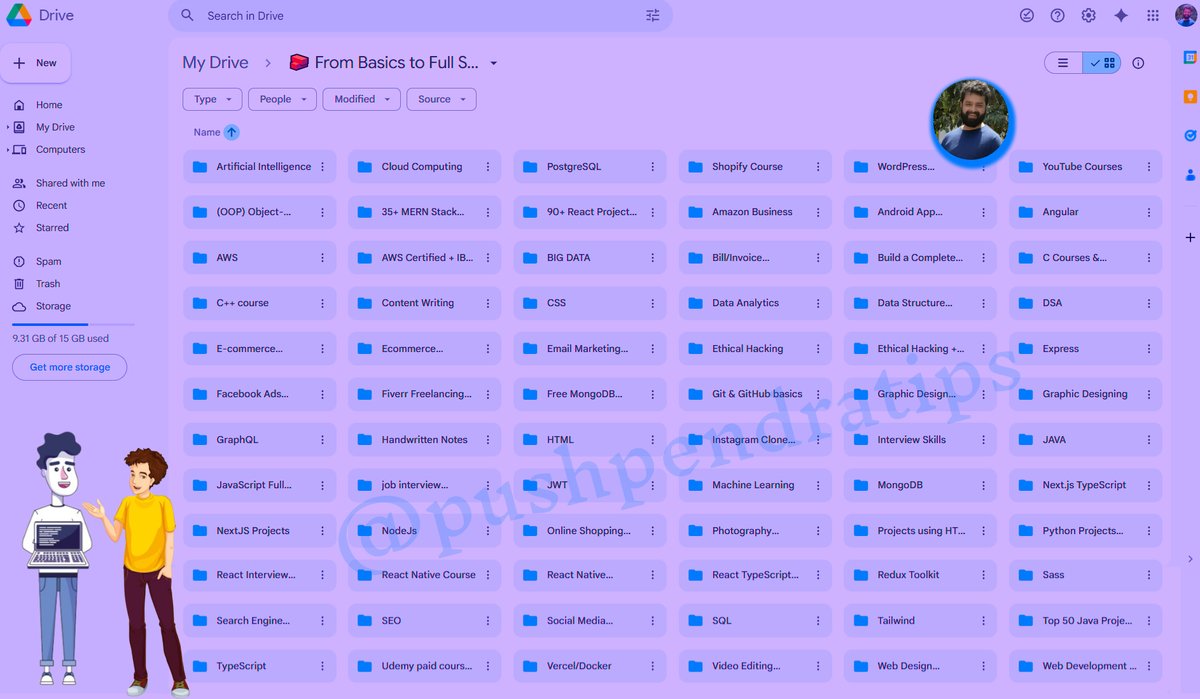The height and width of the screenshot is (699, 1200).
Task: Select the Vercel/Docker folder
Action: (x=590, y=666)
